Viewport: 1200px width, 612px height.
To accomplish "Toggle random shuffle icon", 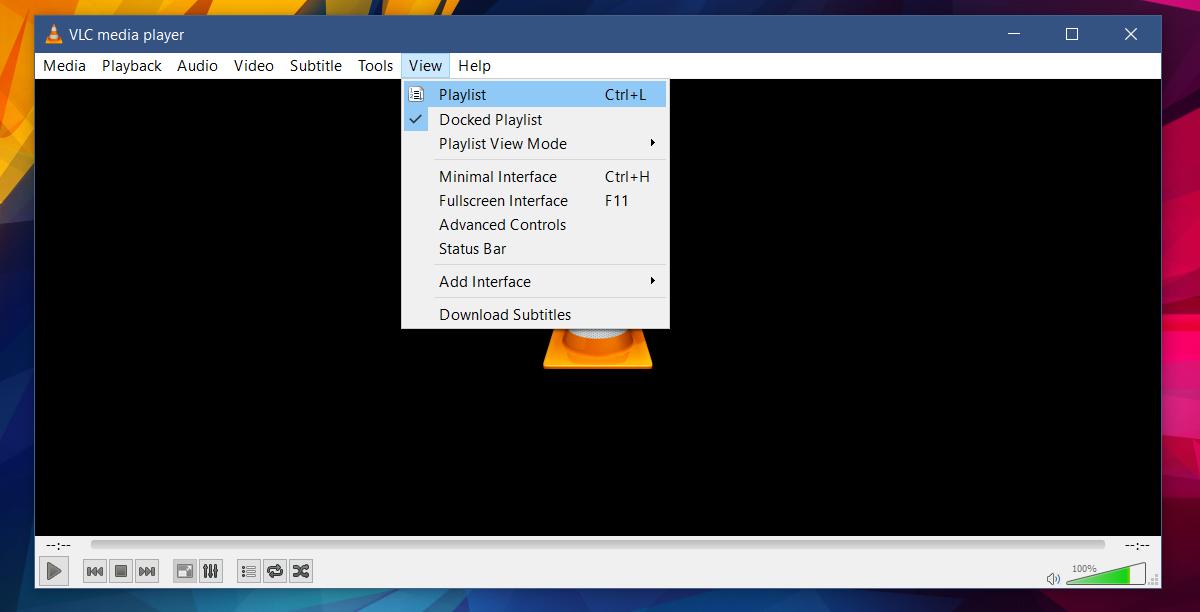I will (301, 571).
